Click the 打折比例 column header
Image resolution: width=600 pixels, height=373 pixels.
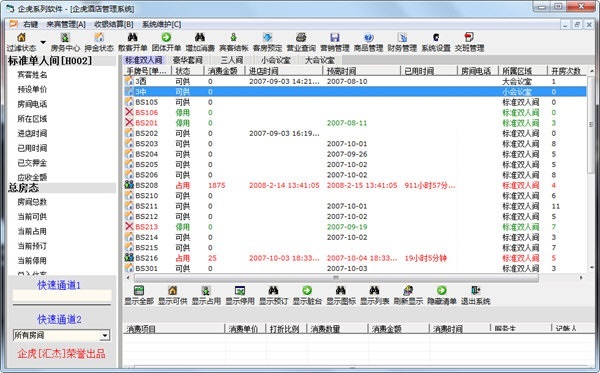pos(286,329)
